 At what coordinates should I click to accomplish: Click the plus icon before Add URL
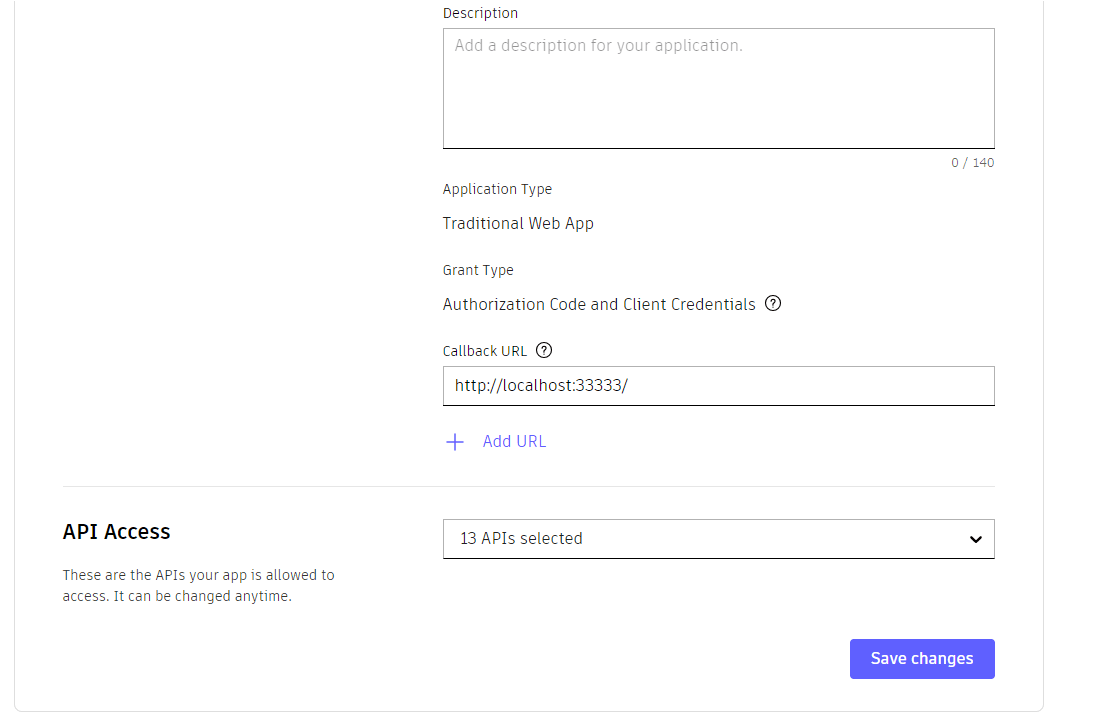(x=455, y=442)
